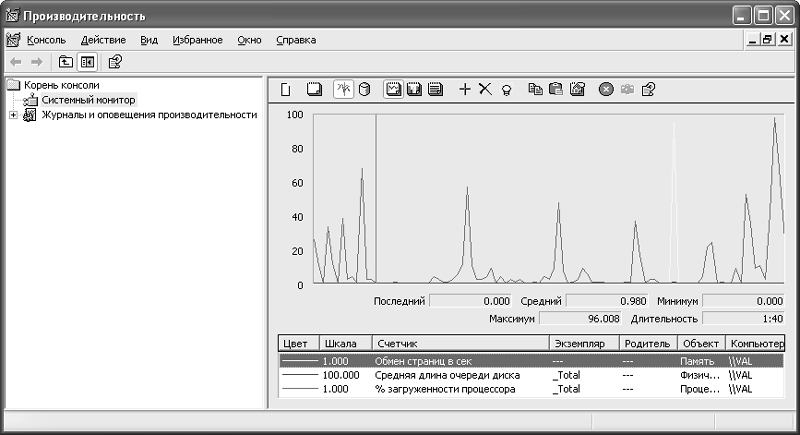The image size is (800, 435).
Task: Open the Избранное menu
Action: pyautogui.click(x=197, y=40)
